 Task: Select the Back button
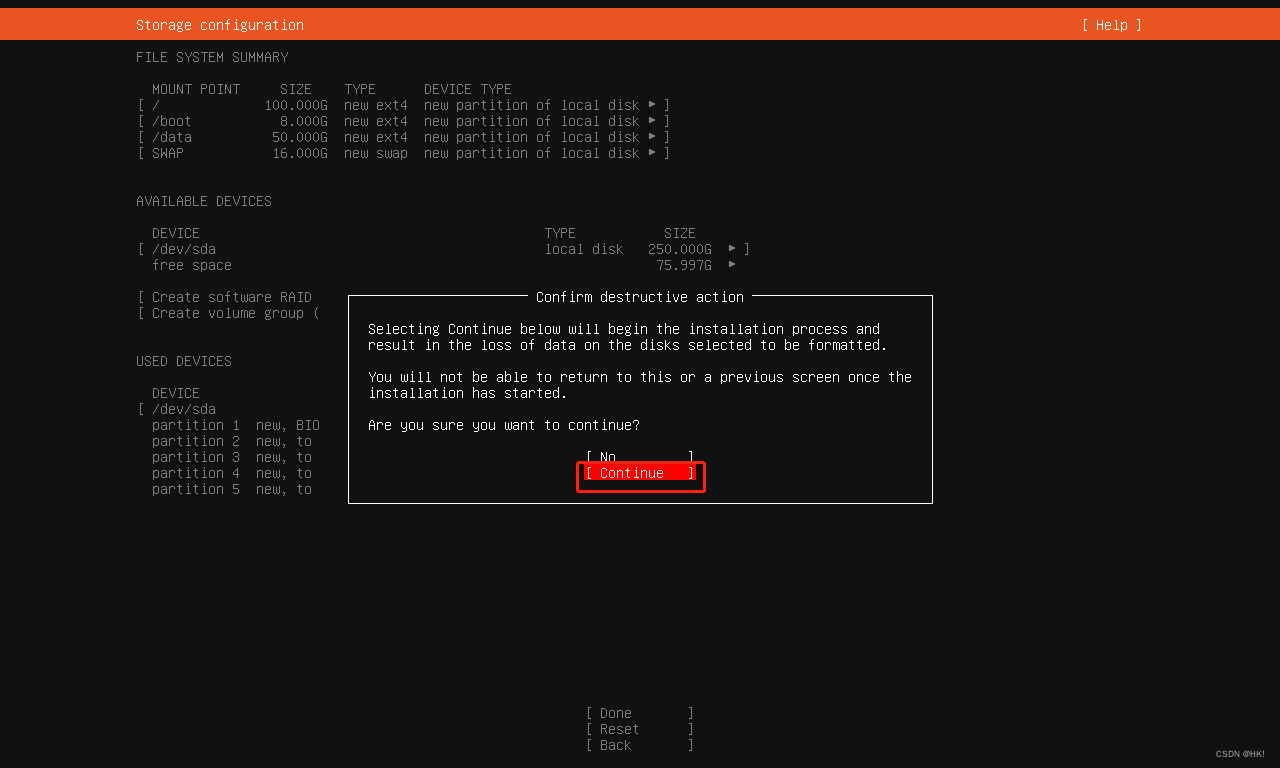tap(640, 745)
